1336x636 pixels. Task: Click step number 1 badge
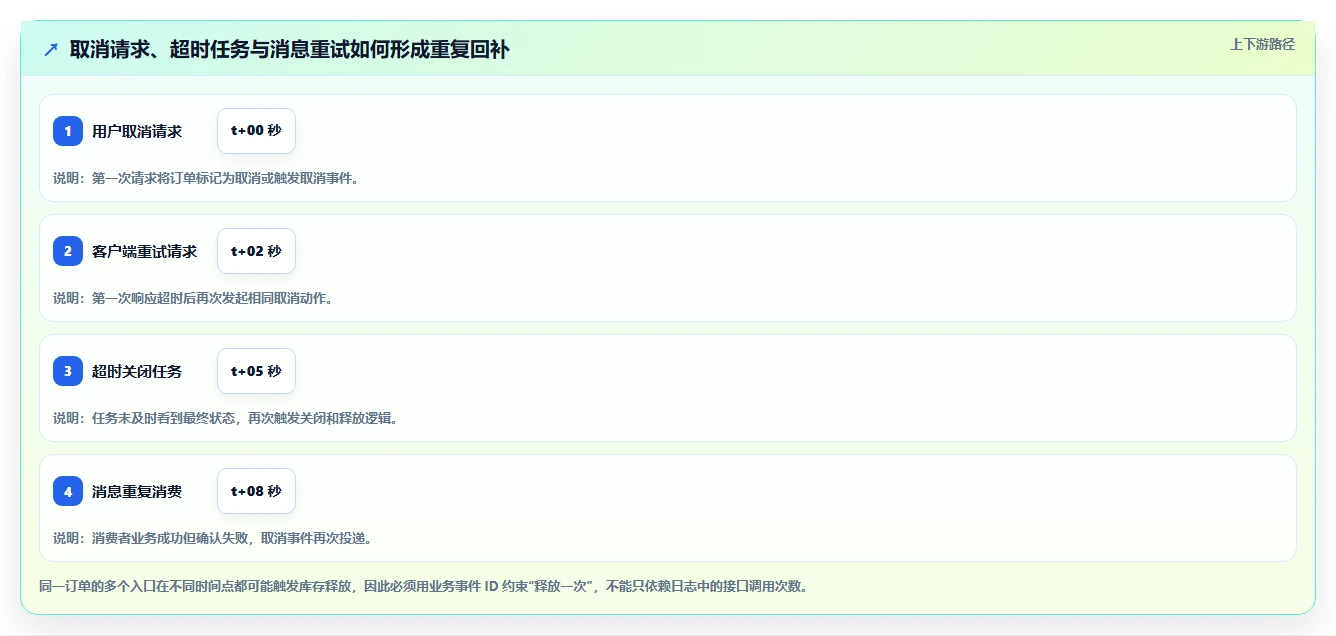pyautogui.click(x=68, y=131)
